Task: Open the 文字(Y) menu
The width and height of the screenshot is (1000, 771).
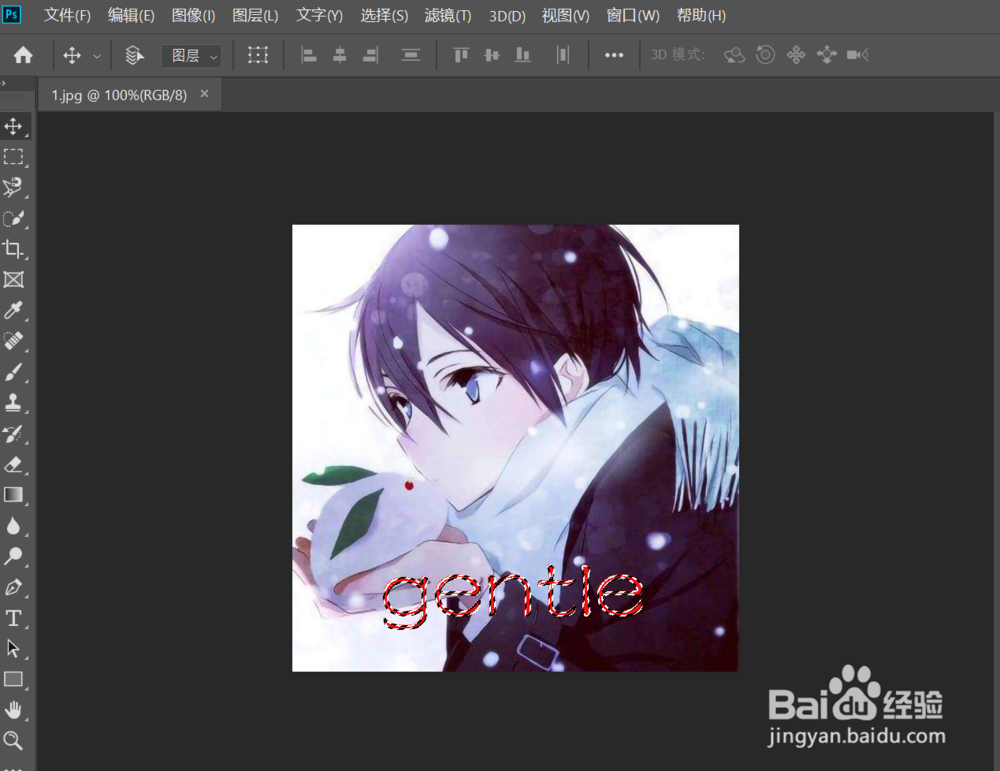Action: (x=319, y=15)
